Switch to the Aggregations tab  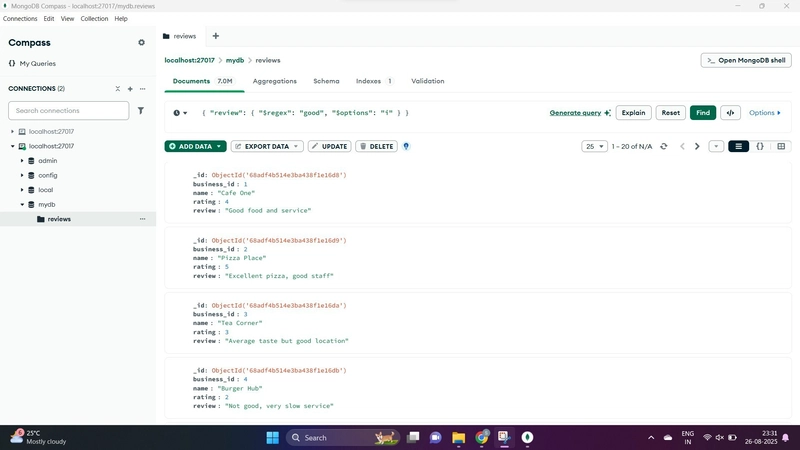click(274, 81)
